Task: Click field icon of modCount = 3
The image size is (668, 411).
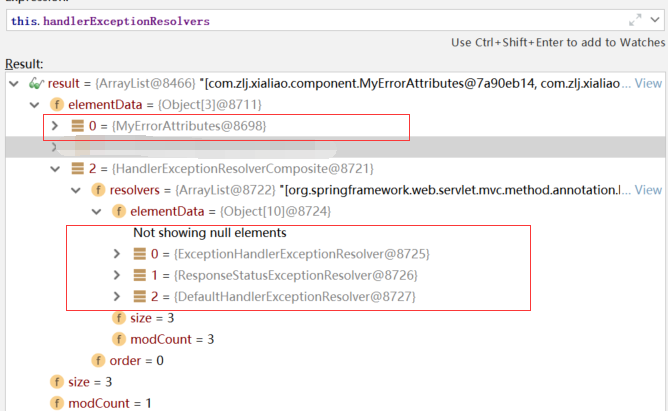Action: (x=119, y=339)
